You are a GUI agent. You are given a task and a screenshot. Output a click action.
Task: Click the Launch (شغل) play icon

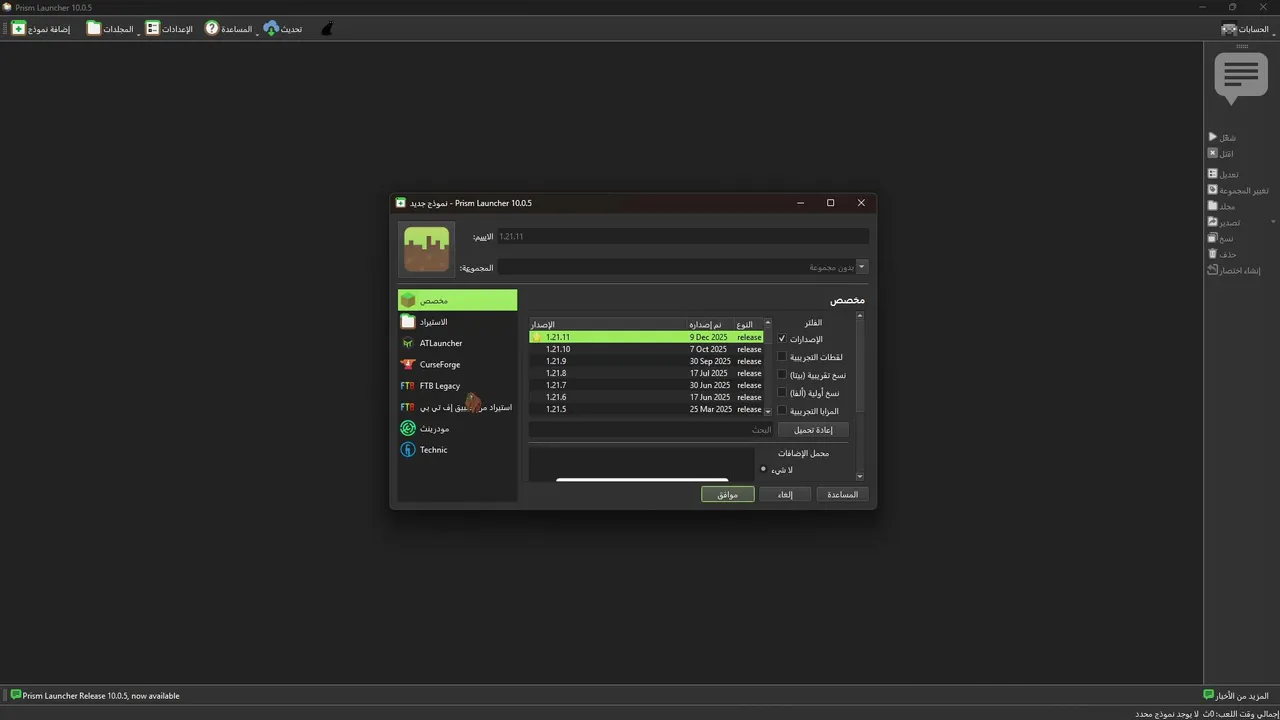[1213, 137]
